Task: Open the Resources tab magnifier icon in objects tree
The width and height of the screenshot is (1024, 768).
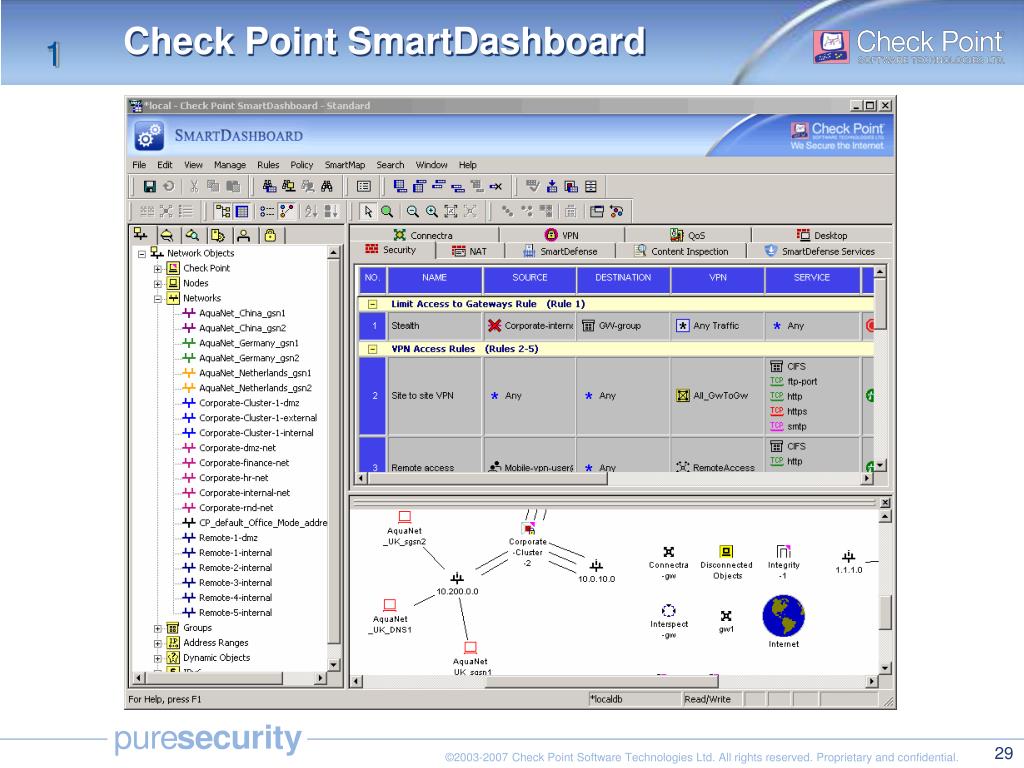Action: click(192, 235)
